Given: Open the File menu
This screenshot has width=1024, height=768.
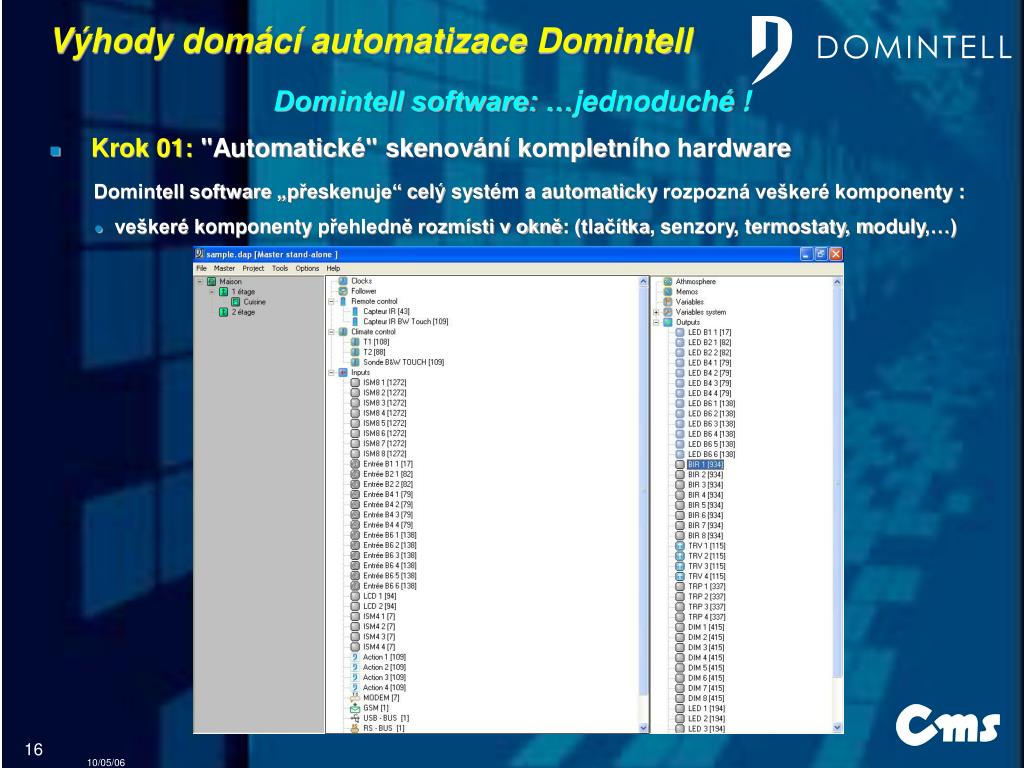Looking at the screenshot, I should coord(201,268).
